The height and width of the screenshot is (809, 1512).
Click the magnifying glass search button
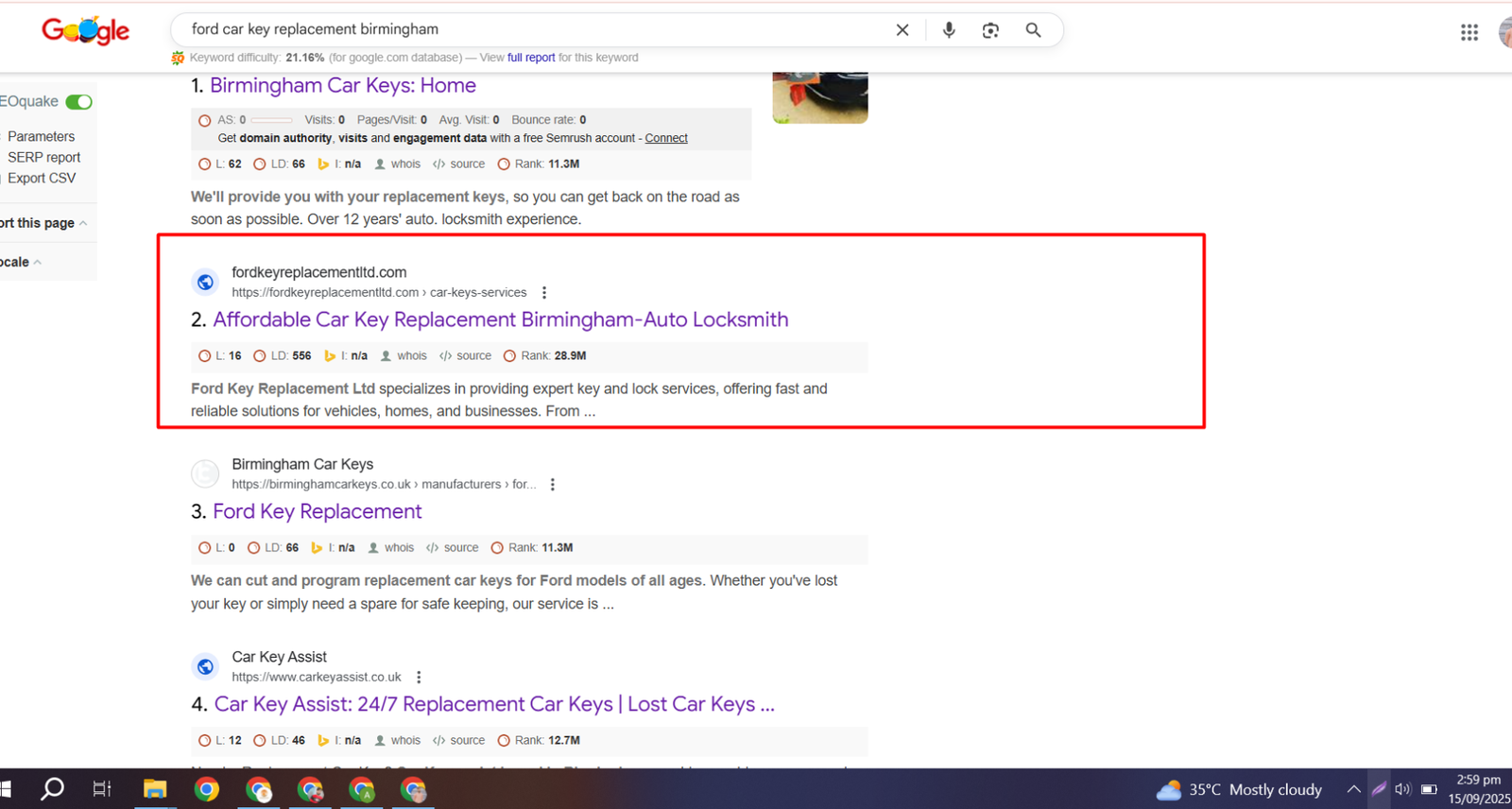point(1033,30)
